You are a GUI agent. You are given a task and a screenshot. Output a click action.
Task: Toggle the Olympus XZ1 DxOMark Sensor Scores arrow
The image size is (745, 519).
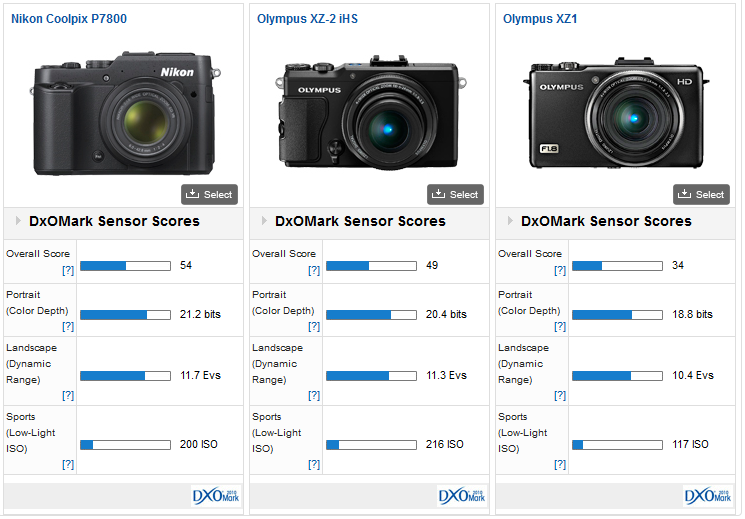pyautogui.click(x=510, y=221)
